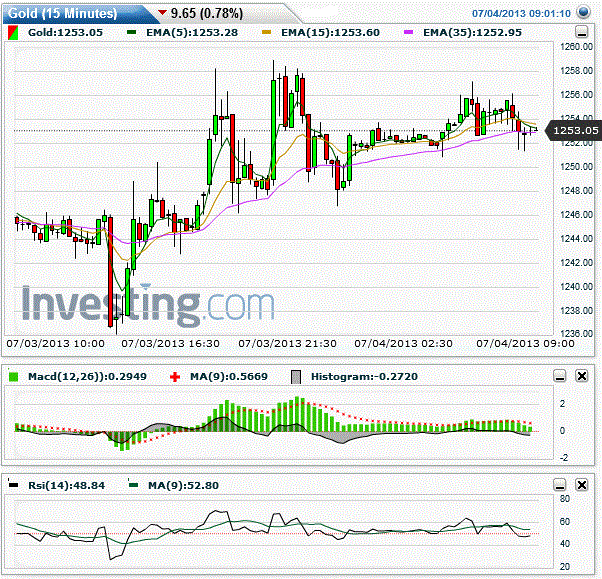Close the MACD indicator panel

582,376
